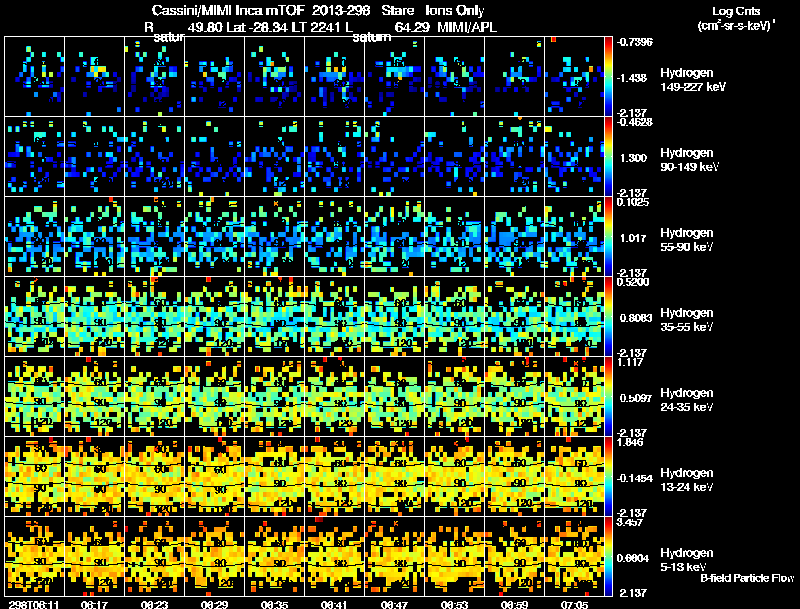Image resolution: width=800 pixels, height=609 pixels.
Task: Click the MIMI/APL header text
Action: click(x=467, y=27)
